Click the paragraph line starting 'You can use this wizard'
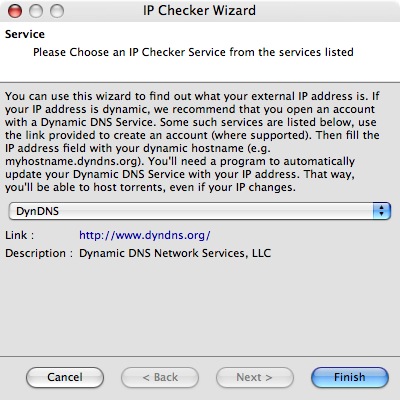Viewport: 400px width, 400px height. [192, 96]
